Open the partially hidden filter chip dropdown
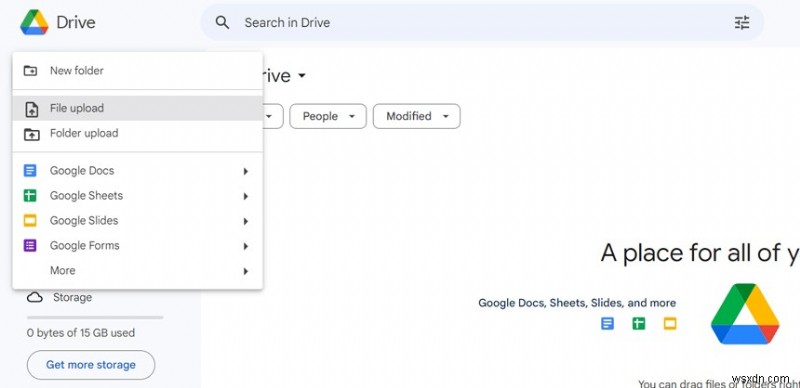The image size is (800, 388). click(x=272, y=116)
